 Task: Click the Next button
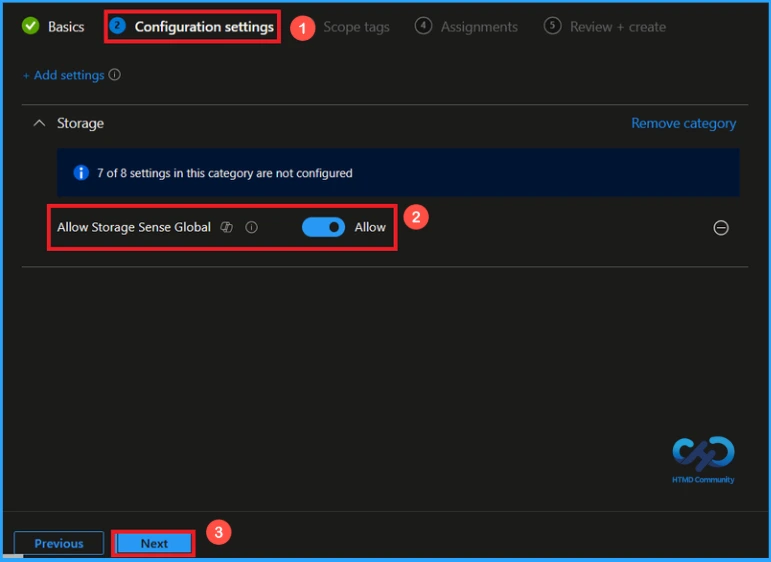coord(154,543)
